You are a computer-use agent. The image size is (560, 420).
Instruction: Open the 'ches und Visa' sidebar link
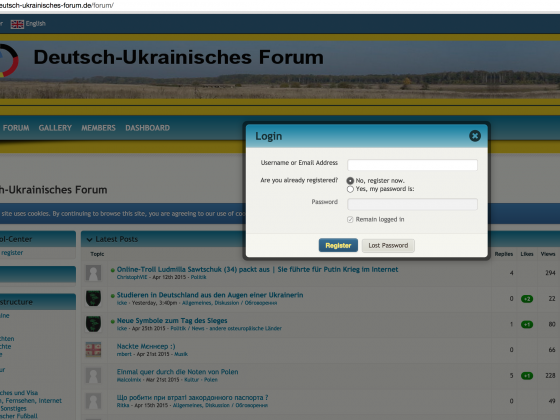click(19, 393)
